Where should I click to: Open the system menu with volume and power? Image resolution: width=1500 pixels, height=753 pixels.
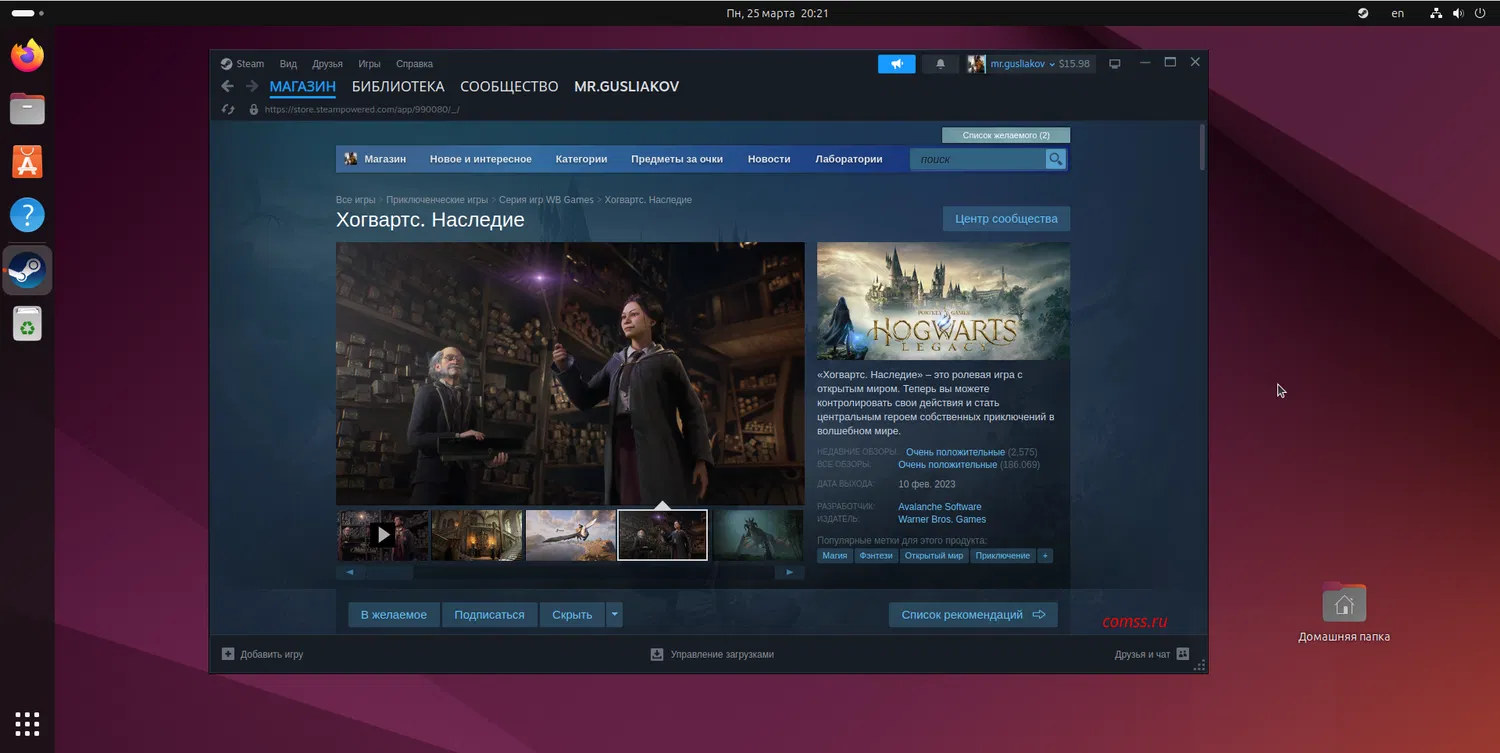pyautogui.click(x=1459, y=13)
